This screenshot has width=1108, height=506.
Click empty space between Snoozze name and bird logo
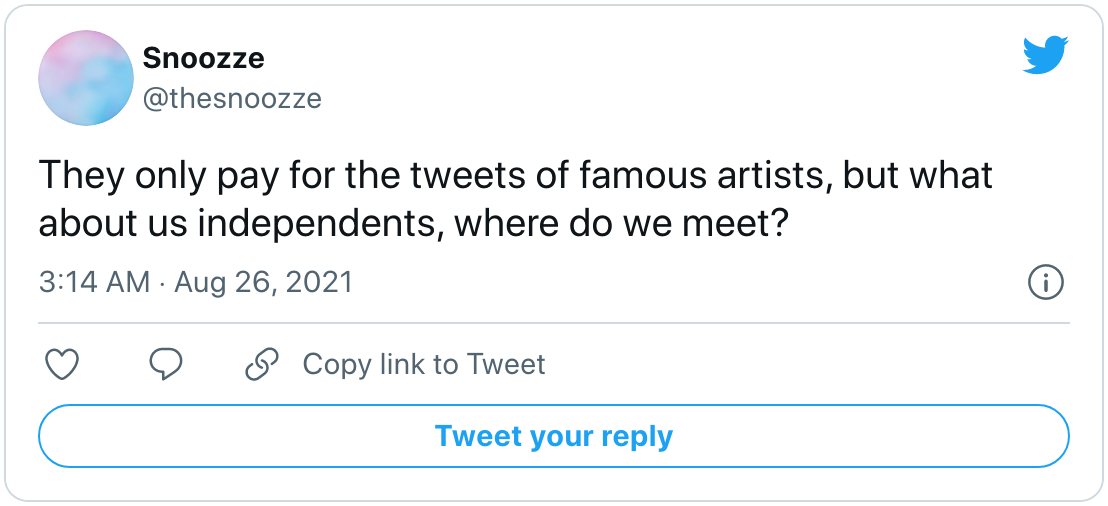636,58
